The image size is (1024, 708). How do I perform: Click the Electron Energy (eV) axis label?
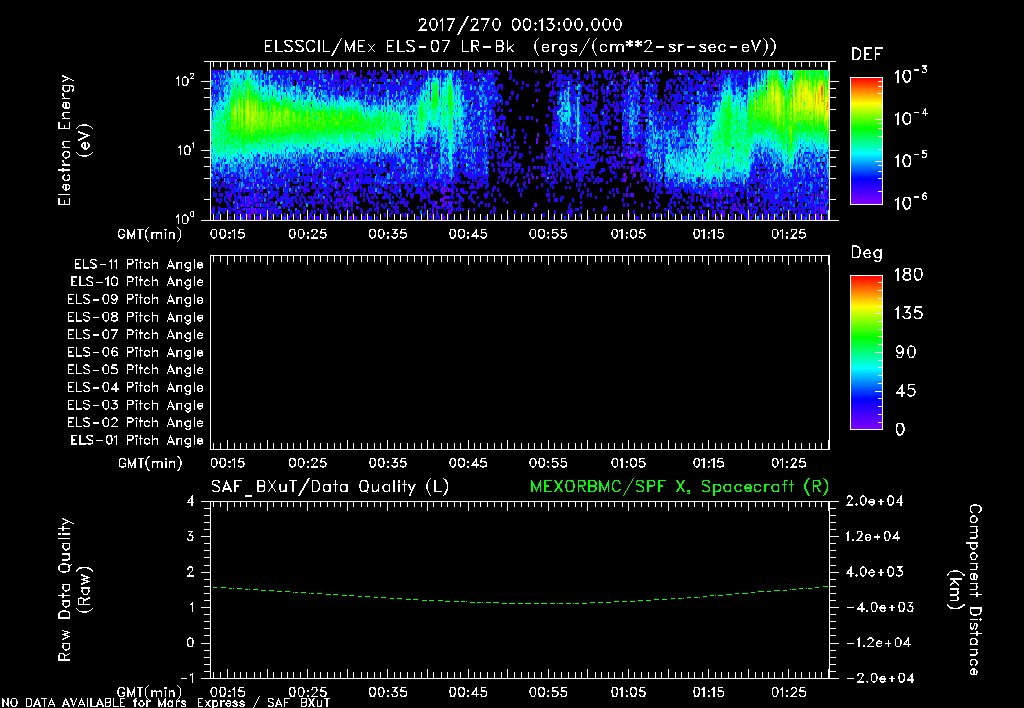[x=74, y=140]
